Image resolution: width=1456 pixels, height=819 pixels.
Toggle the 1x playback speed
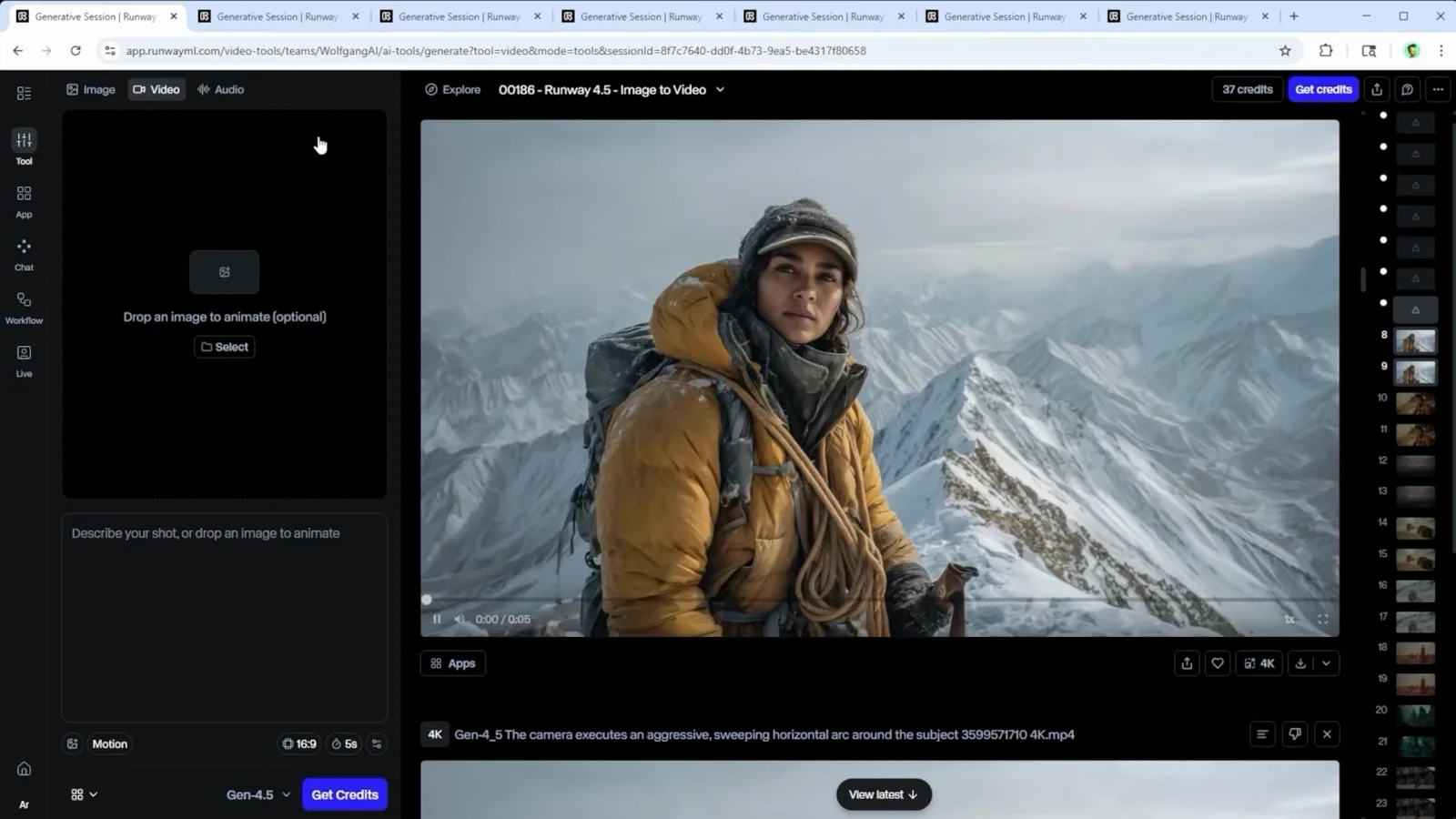pyautogui.click(x=1289, y=619)
